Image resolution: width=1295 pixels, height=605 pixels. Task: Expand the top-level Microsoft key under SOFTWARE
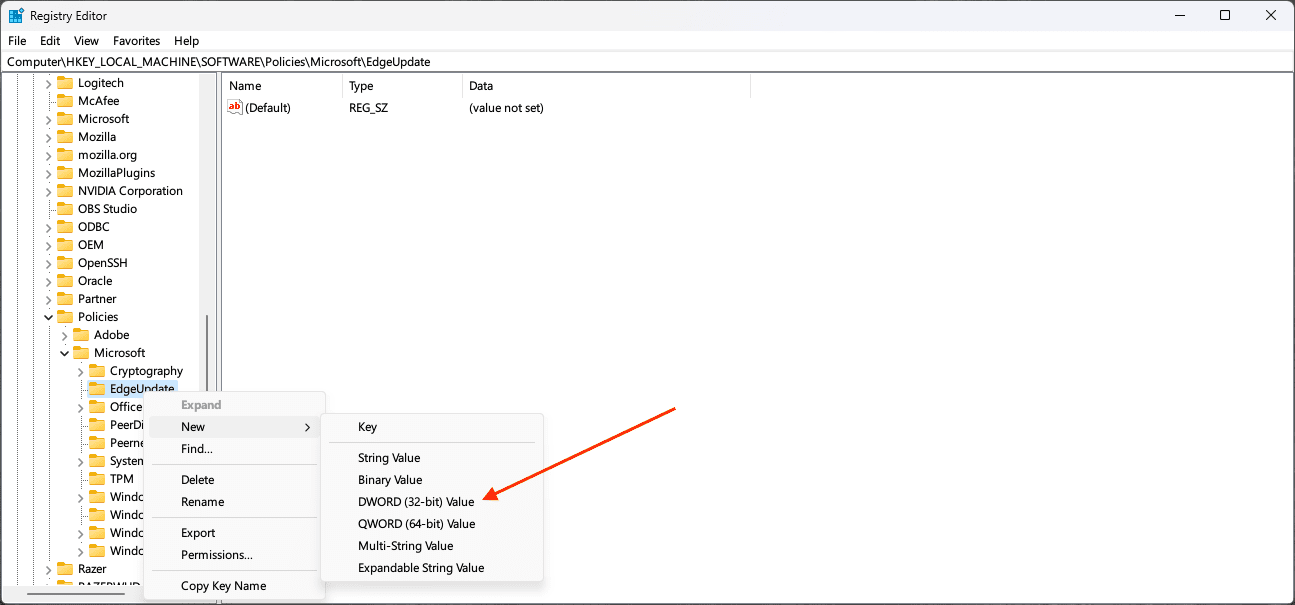click(x=49, y=119)
